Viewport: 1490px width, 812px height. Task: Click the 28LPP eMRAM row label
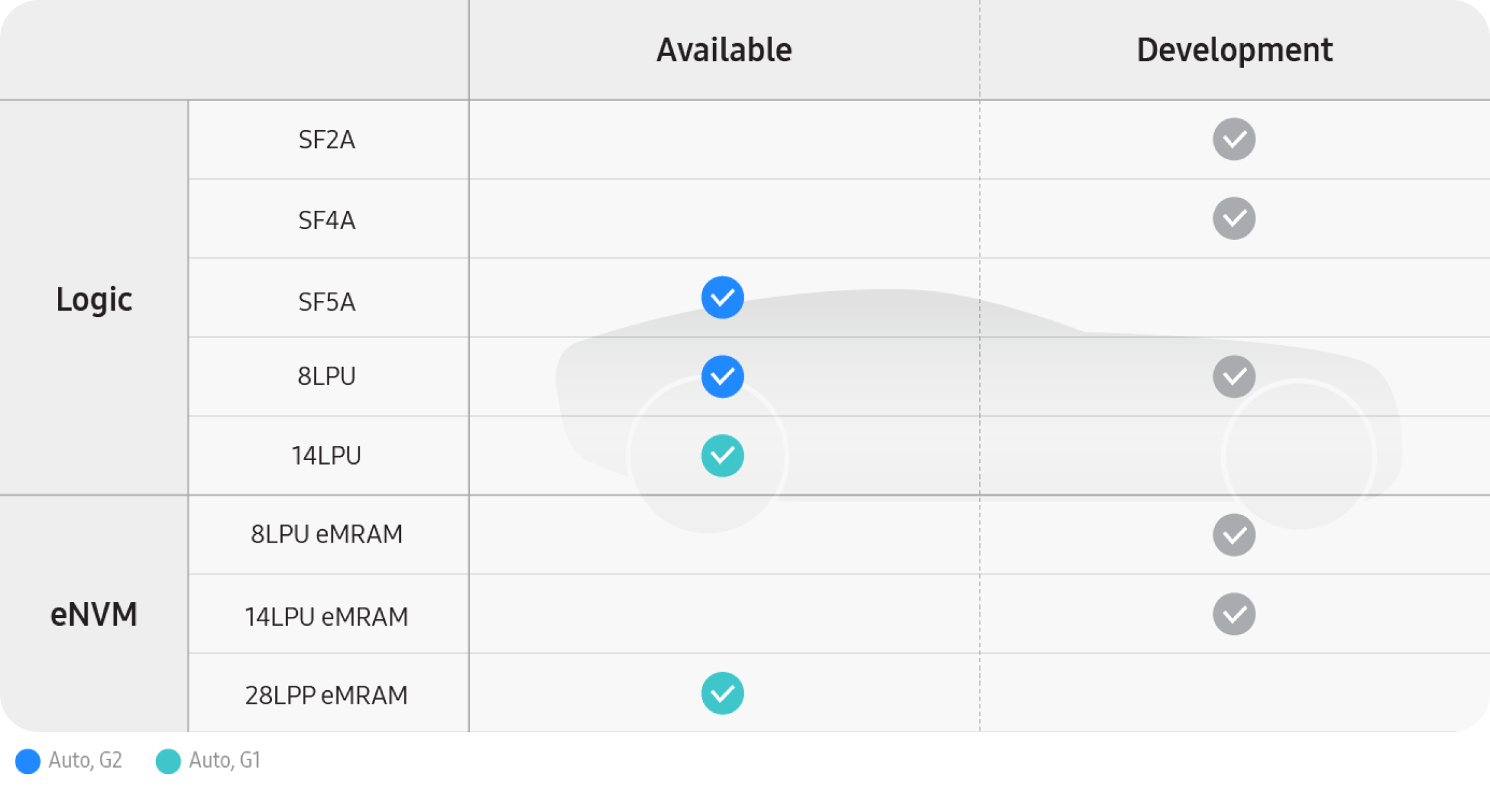[327, 695]
